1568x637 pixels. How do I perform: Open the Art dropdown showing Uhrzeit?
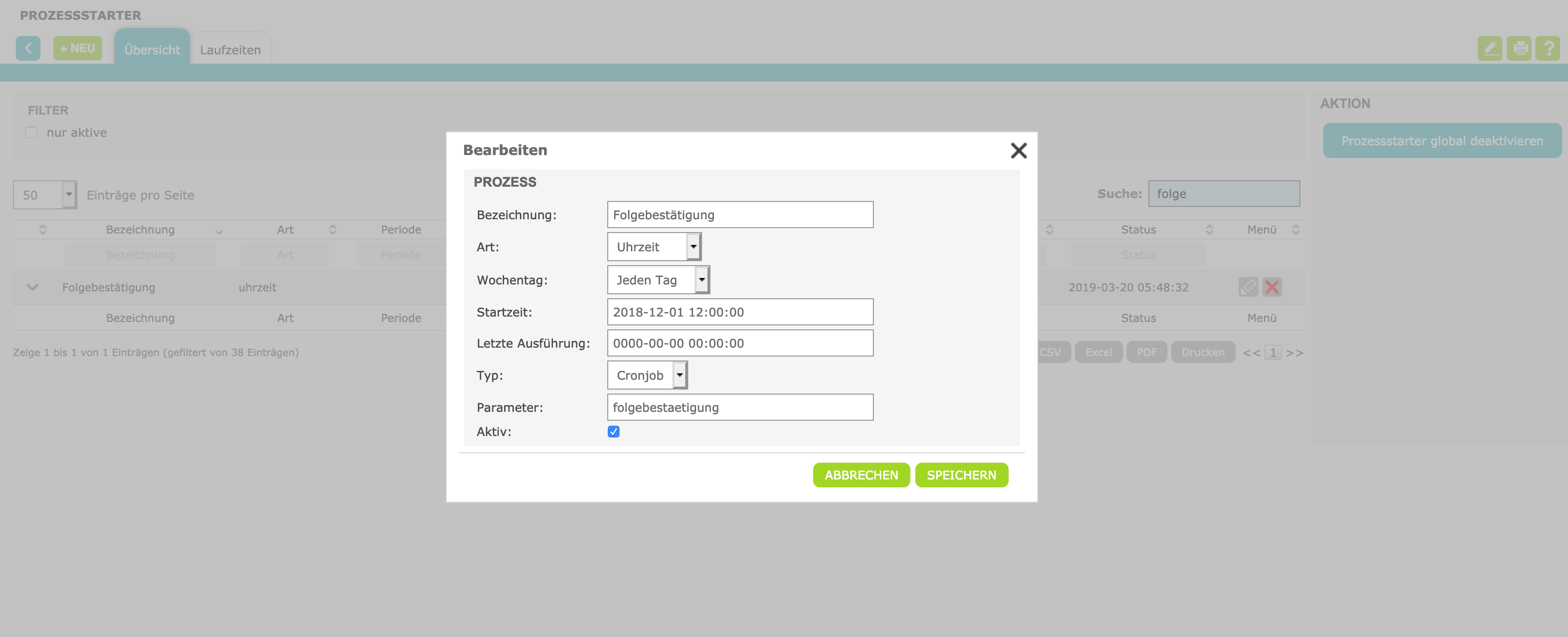click(654, 246)
